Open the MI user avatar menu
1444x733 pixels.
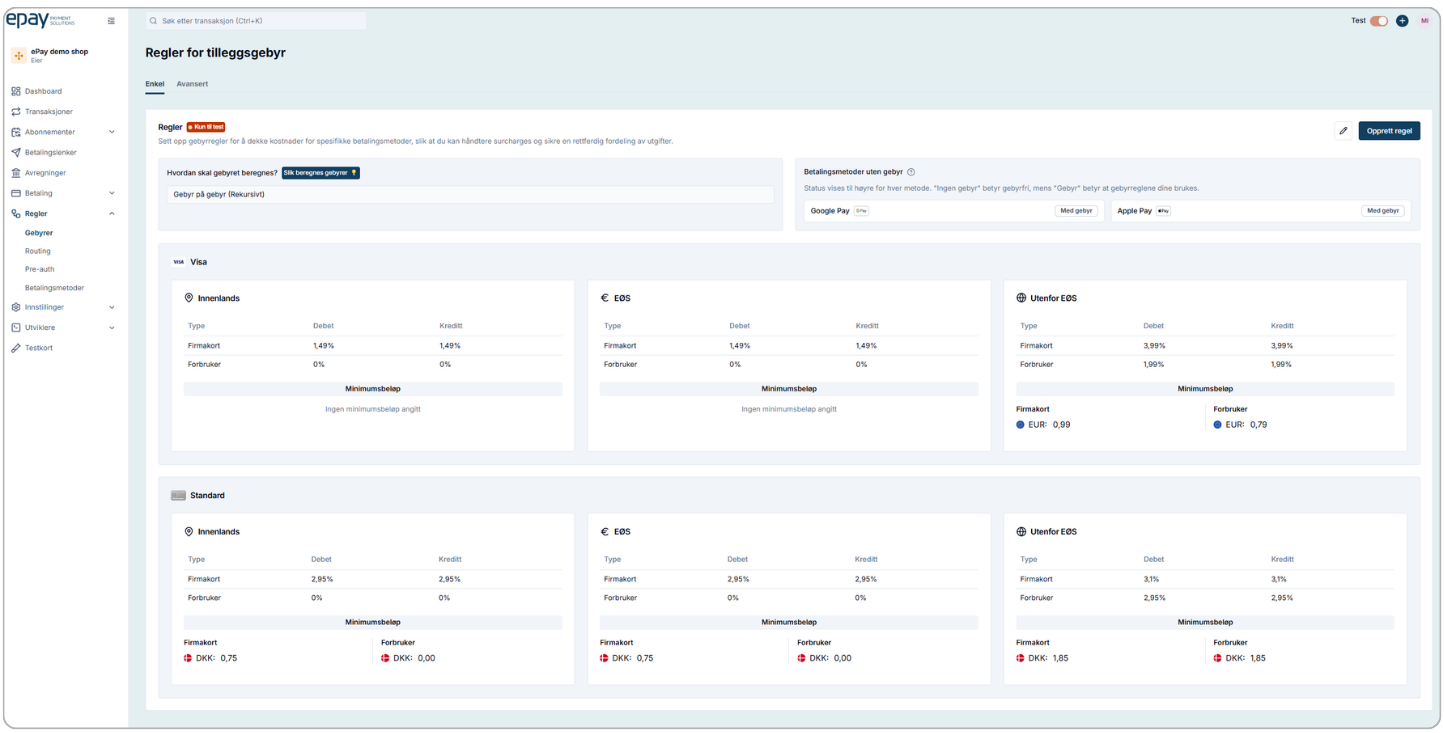1424,21
